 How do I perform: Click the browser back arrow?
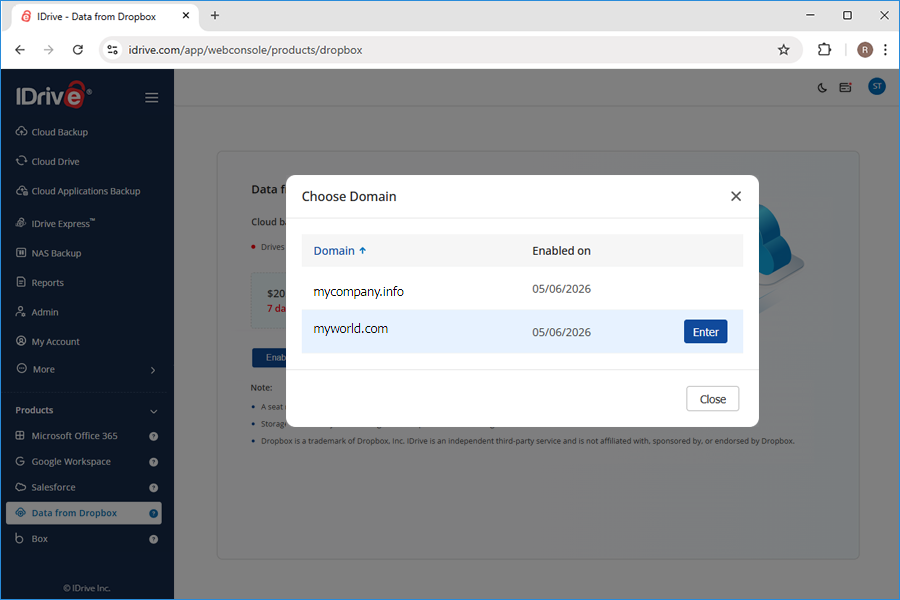pos(20,50)
